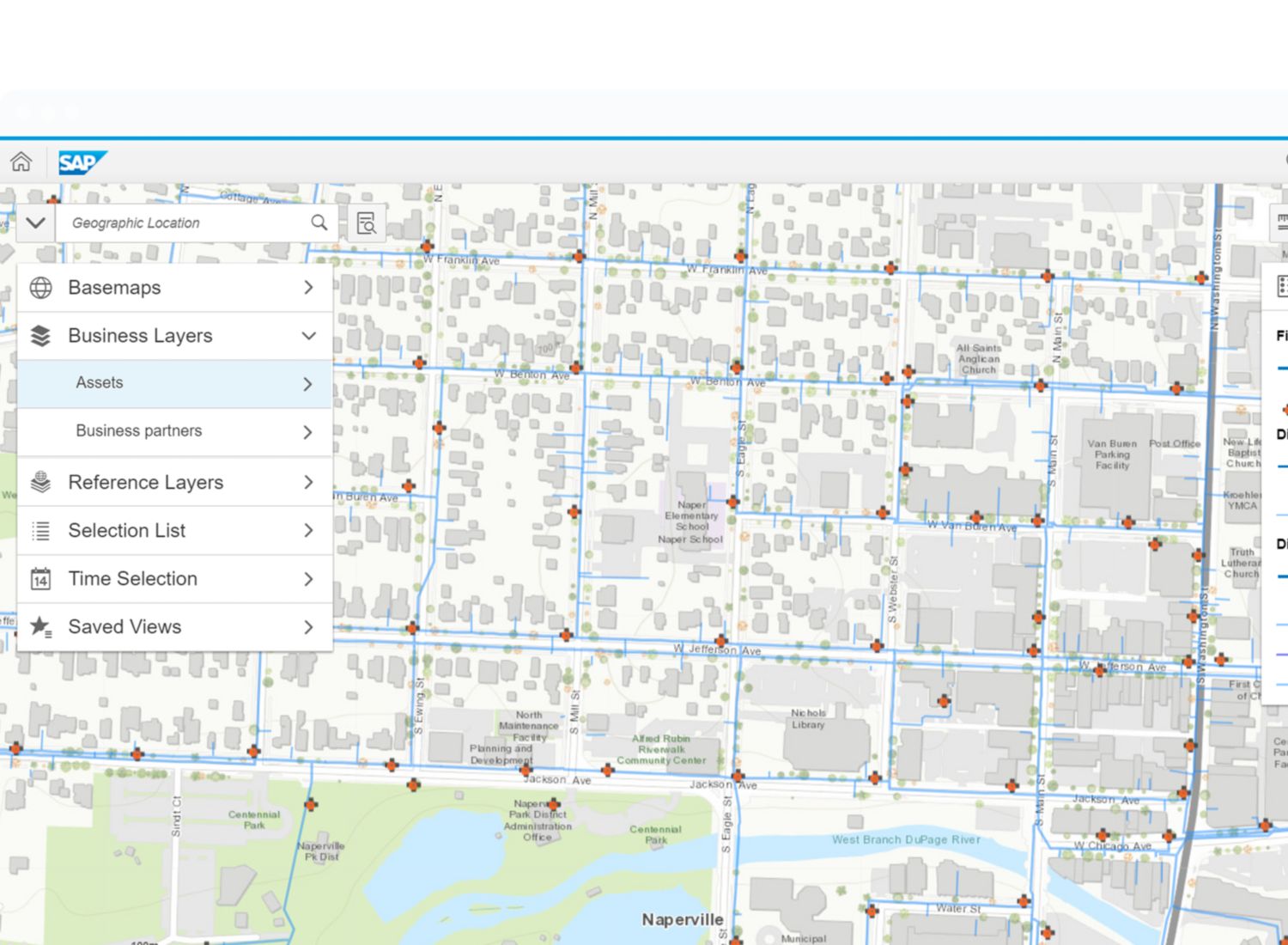Viewport: 1288px width, 945px height.
Task: Open advanced search icon beside the search bar
Action: (367, 223)
